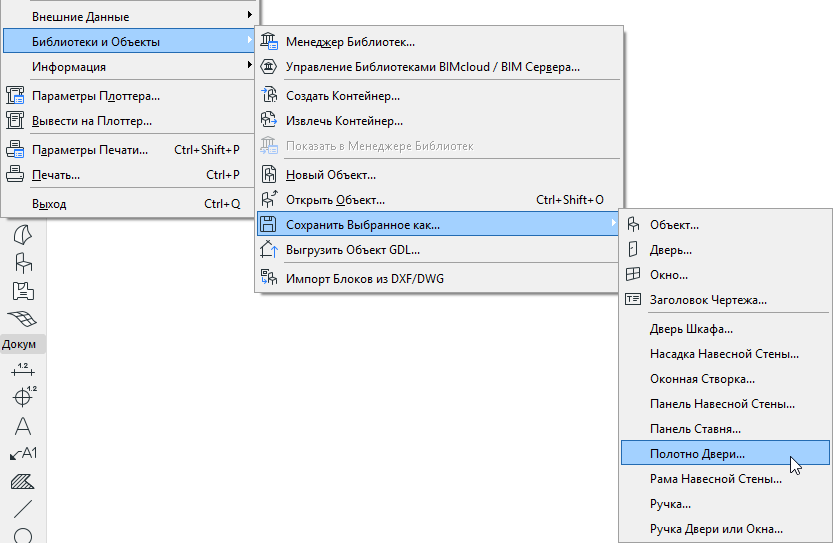Image resolution: width=833 pixels, height=543 pixels.
Task: Choose Параметры Плоттера menu entry
Action: click(128, 96)
